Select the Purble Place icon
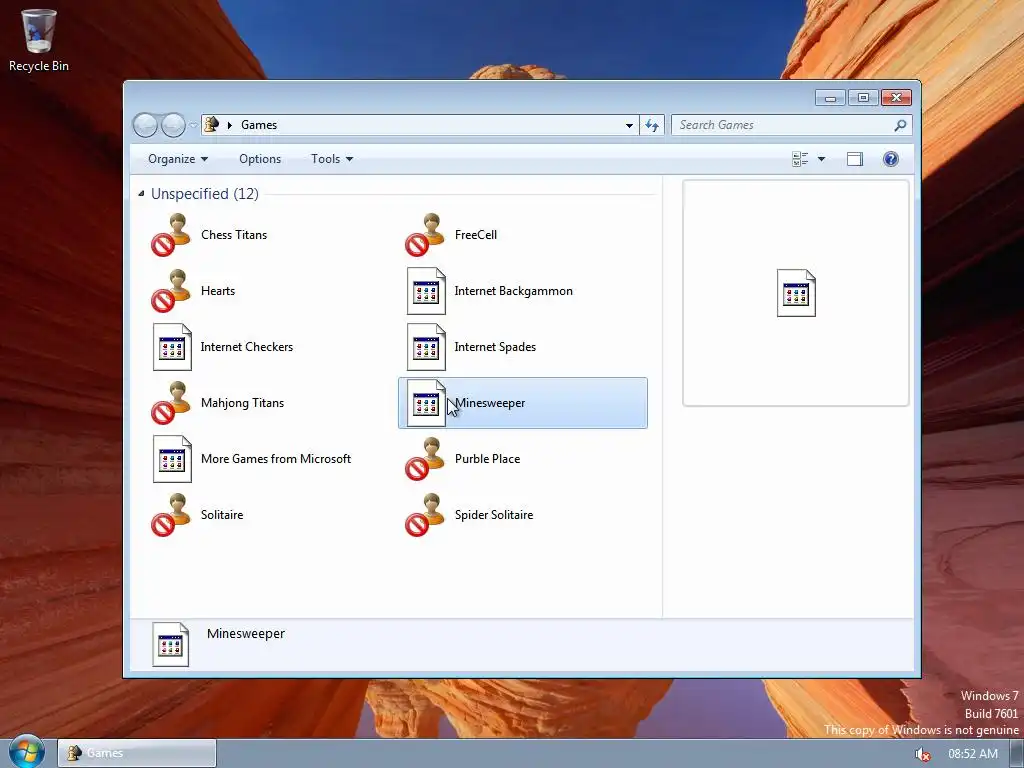Image resolution: width=1024 pixels, height=768 pixels. point(426,459)
